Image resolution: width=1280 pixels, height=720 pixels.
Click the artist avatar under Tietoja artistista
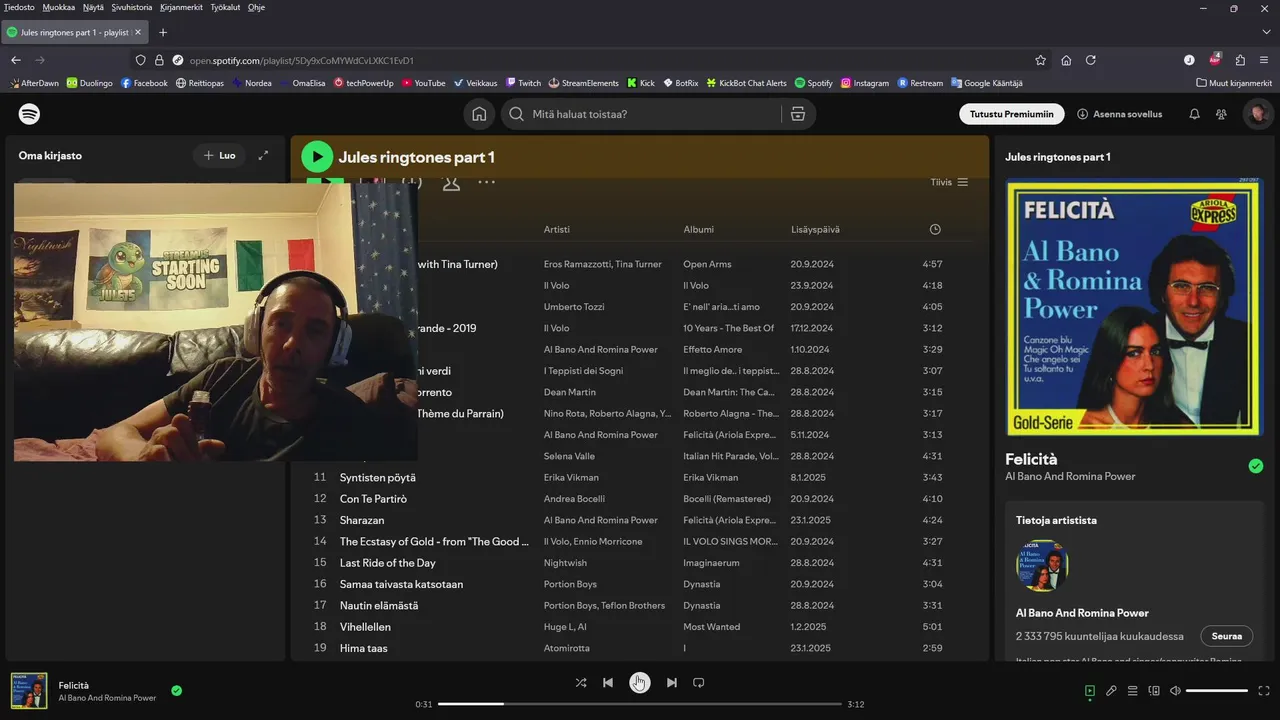point(1042,566)
